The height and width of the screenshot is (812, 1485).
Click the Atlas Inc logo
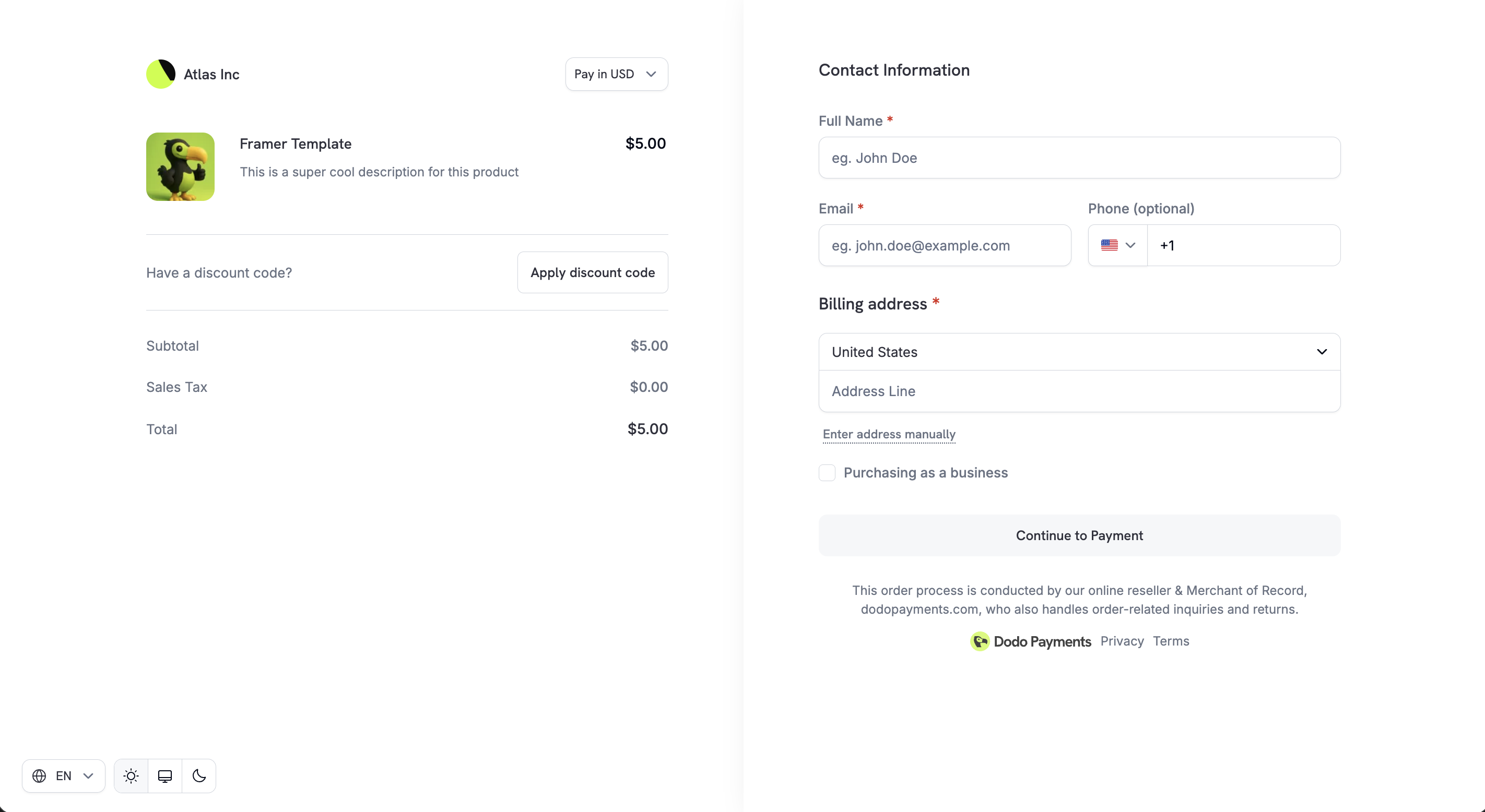pyautogui.click(x=161, y=74)
